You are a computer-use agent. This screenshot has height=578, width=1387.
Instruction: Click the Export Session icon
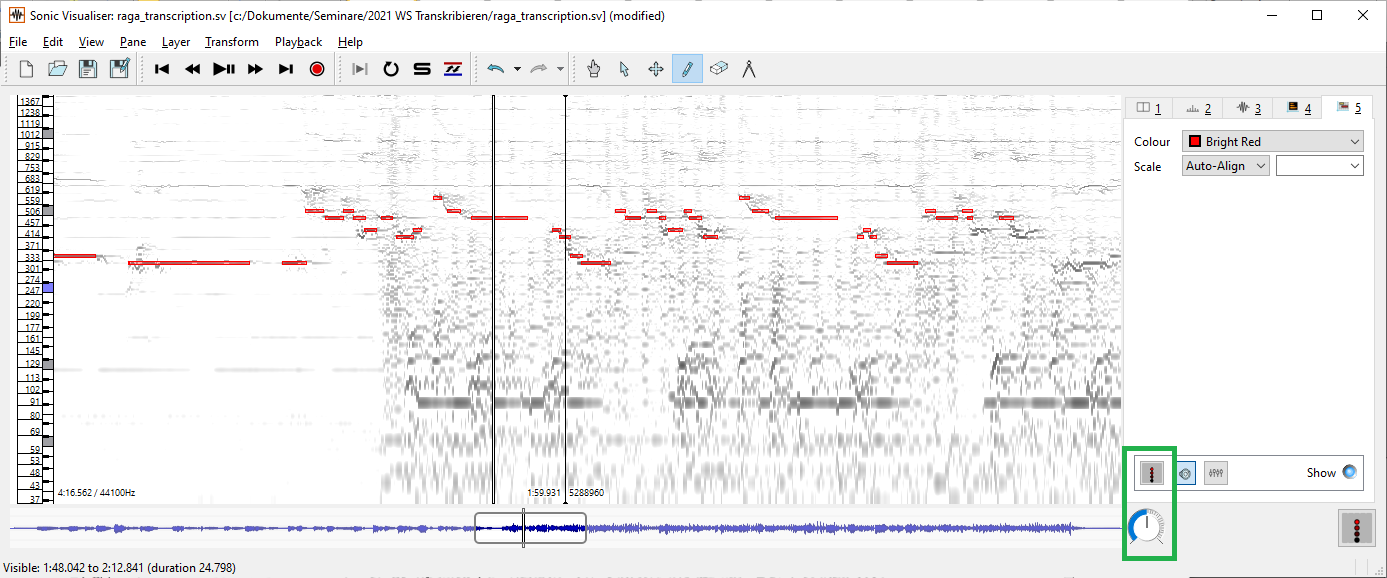tap(120, 67)
